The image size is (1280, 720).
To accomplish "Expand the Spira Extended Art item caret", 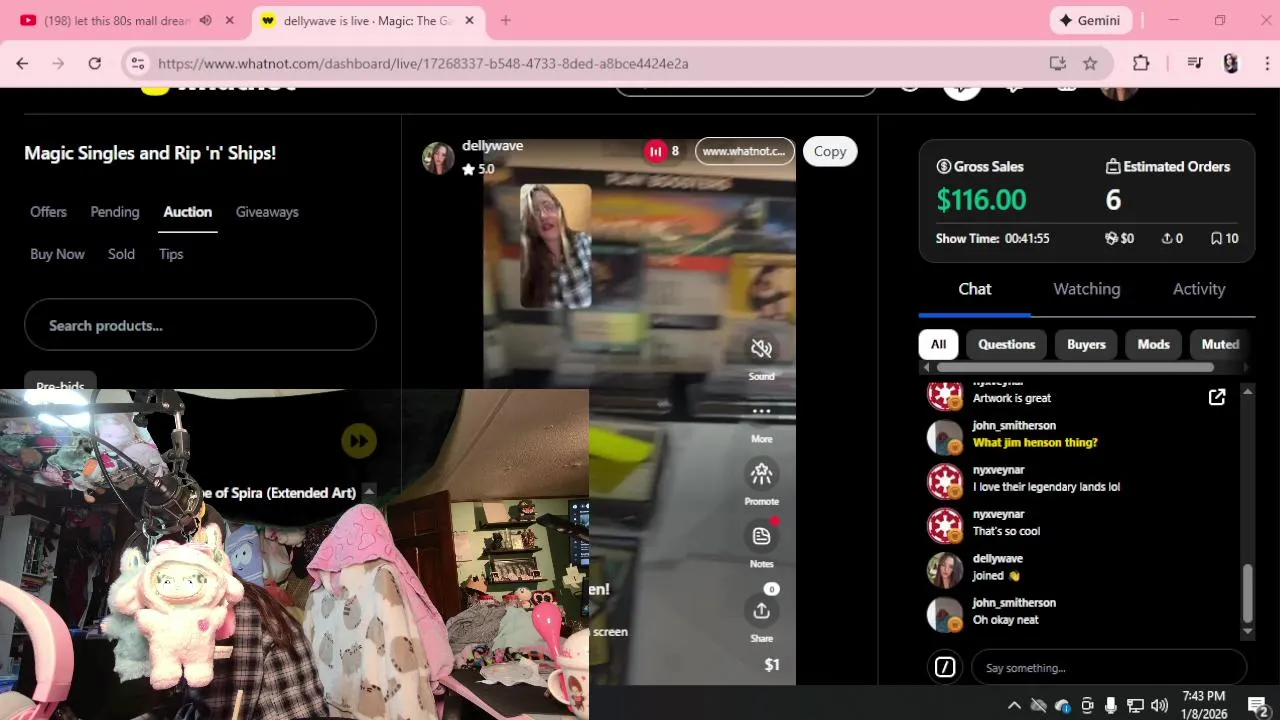I will [x=369, y=491].
